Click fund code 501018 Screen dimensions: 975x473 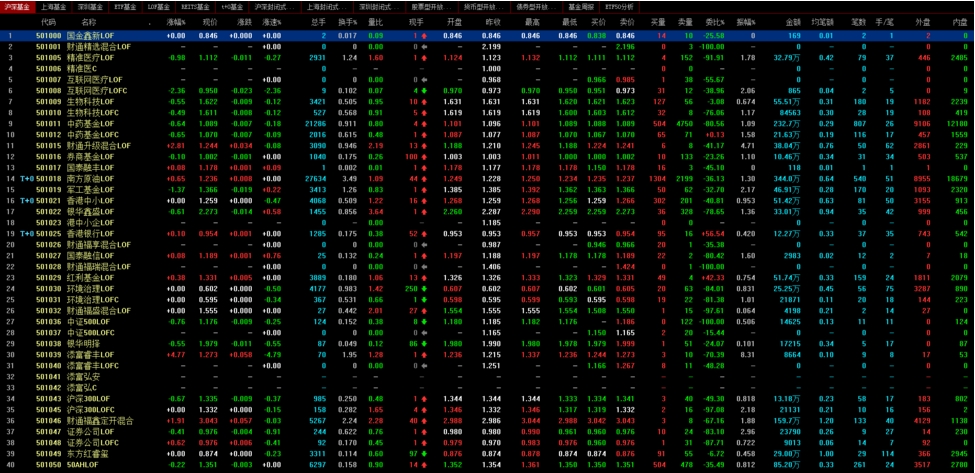pyautogui.click(x=49, y=178)
